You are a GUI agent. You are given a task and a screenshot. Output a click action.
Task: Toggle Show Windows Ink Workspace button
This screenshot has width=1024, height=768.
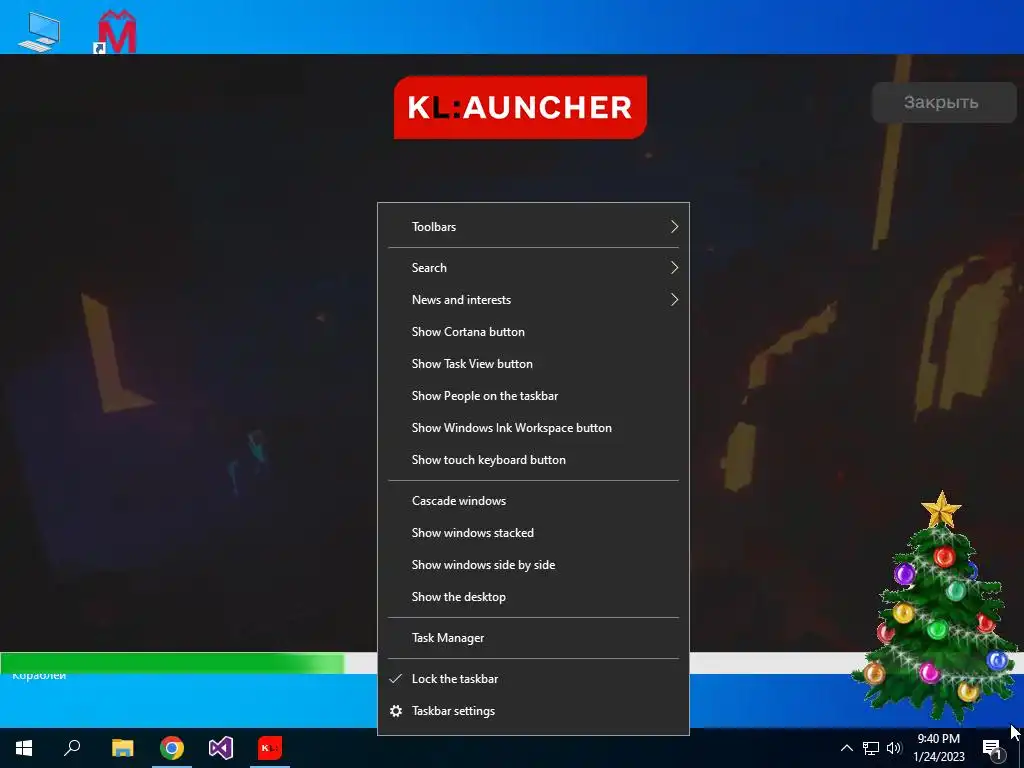(x=534, y=428)
